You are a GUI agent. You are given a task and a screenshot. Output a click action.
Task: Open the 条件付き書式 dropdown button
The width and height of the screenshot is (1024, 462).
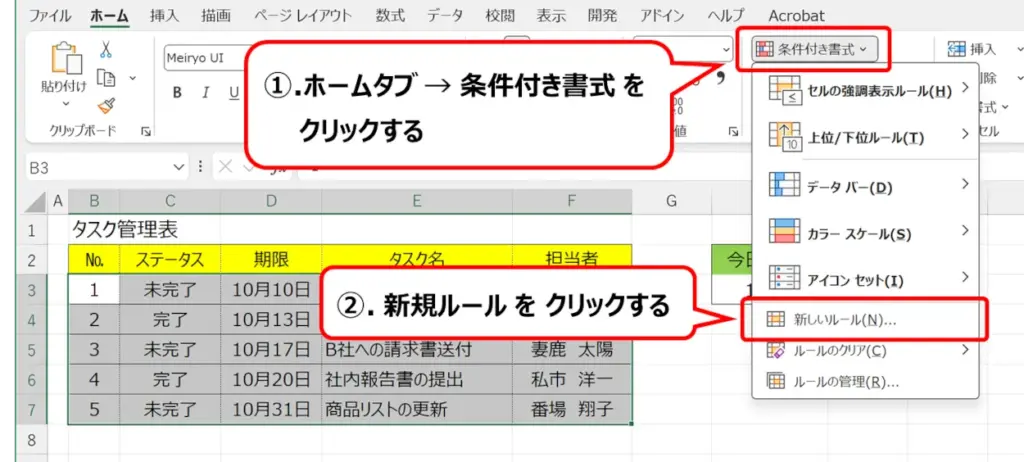pos(815,48)
